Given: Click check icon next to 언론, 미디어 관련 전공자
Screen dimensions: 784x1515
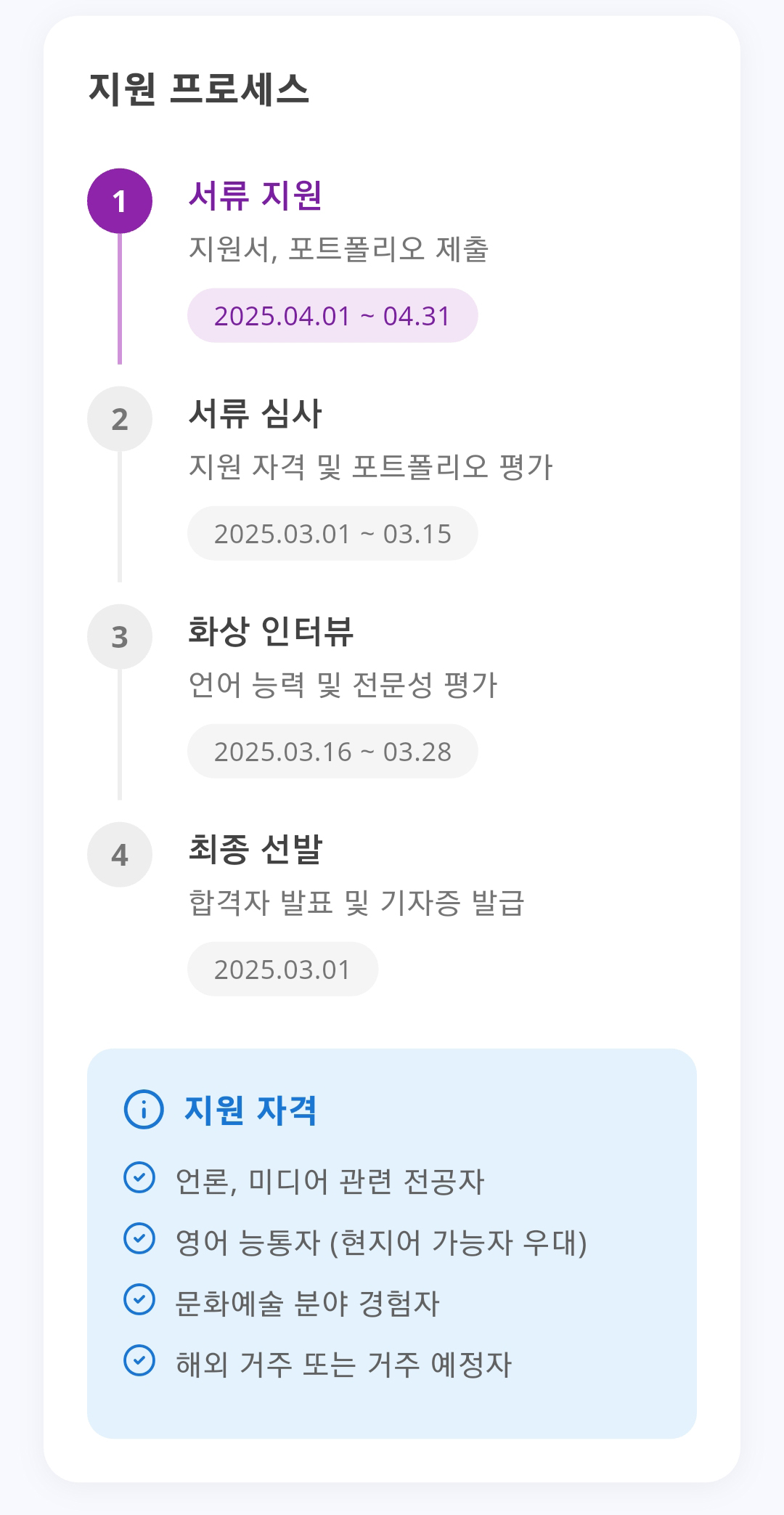Looking at the screenshot, I should (x=139, y=1178).
